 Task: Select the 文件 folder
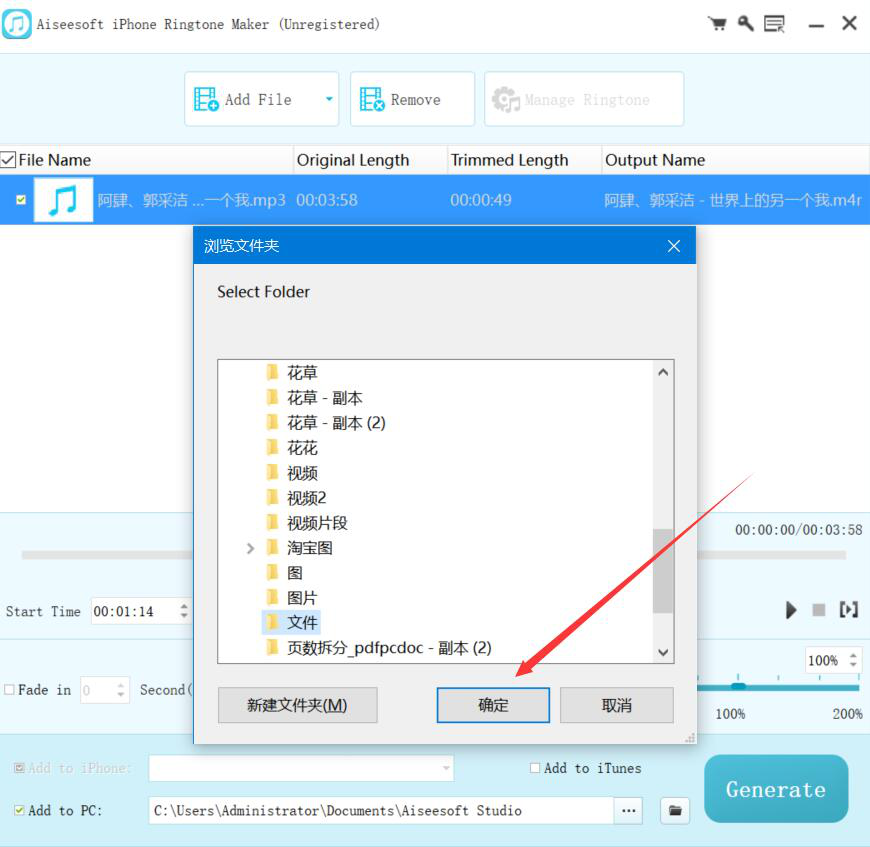302,622
